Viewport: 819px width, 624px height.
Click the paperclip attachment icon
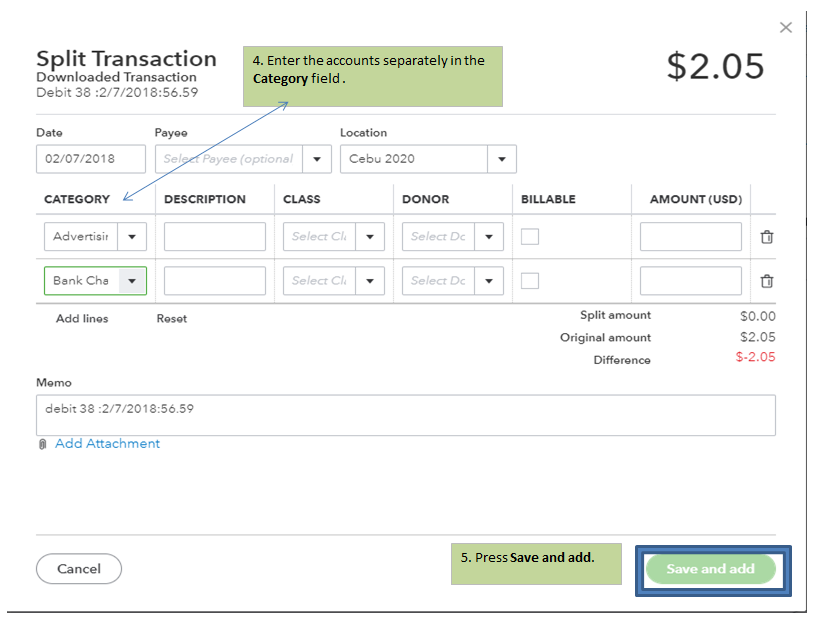(43, 444)
